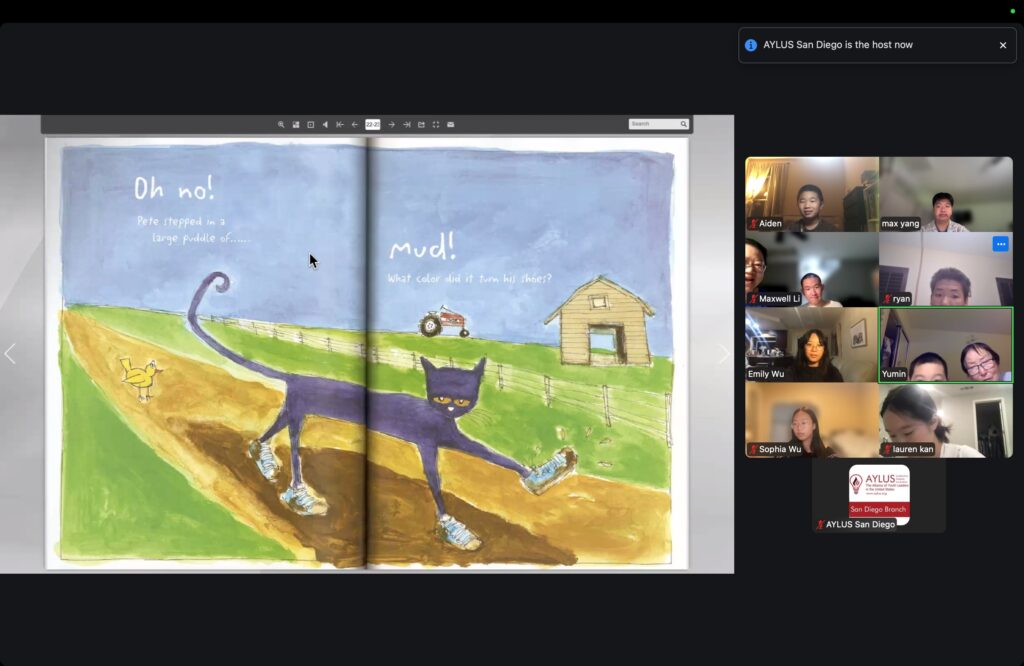This screenshot has height=666, width=1024.
Task: Click the email envelope icon in toolbar
Action: click(x=451, y=125)
